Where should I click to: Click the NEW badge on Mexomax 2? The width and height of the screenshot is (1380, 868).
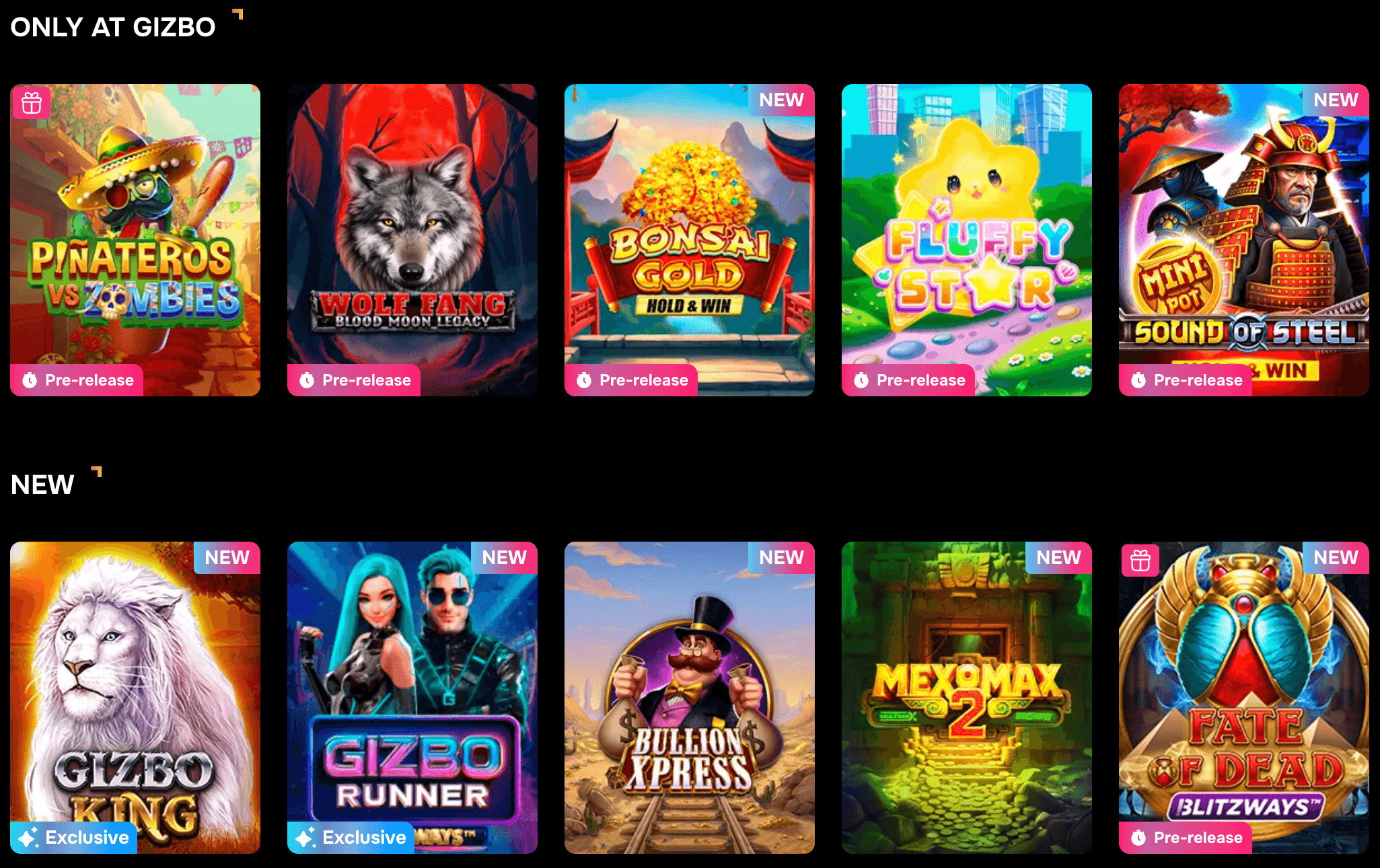(1059, 558)
